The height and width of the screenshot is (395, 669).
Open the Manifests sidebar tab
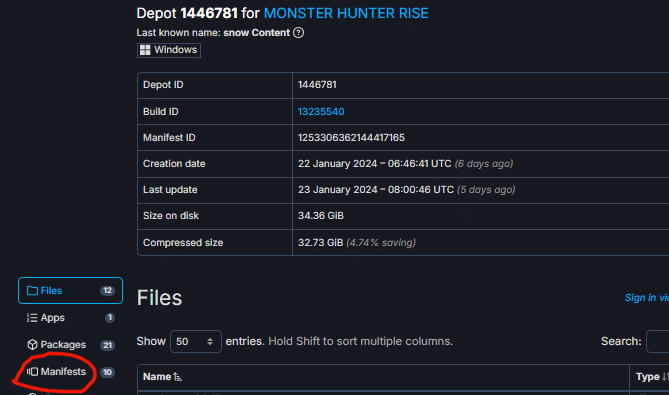[70, 372]
